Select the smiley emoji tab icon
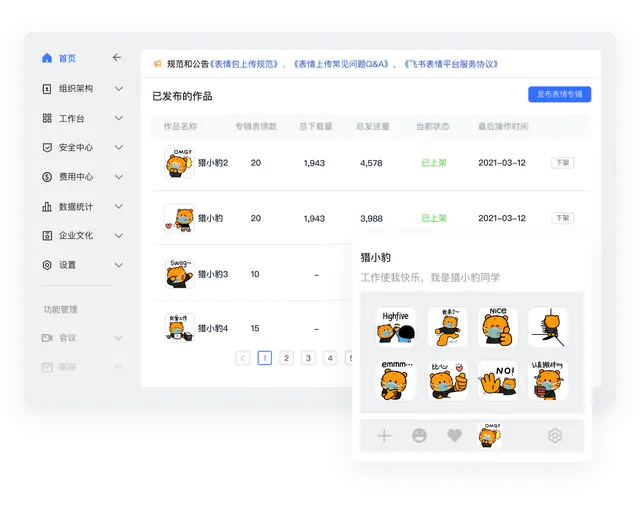Image resolution: width=640 pixels, height=520 pixels. tap(419, 436)
